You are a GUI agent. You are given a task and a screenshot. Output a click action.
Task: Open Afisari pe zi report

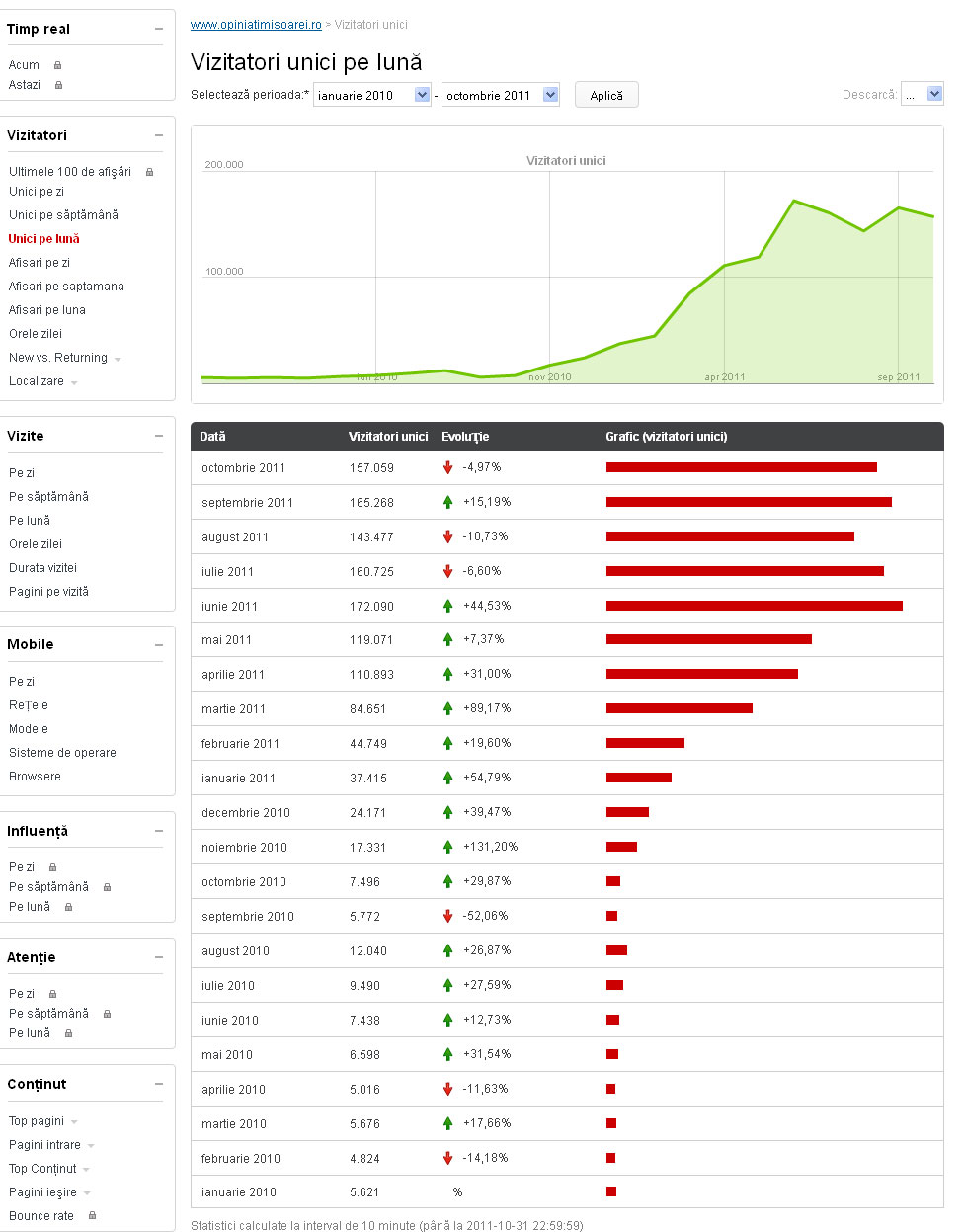coord(40,263)
